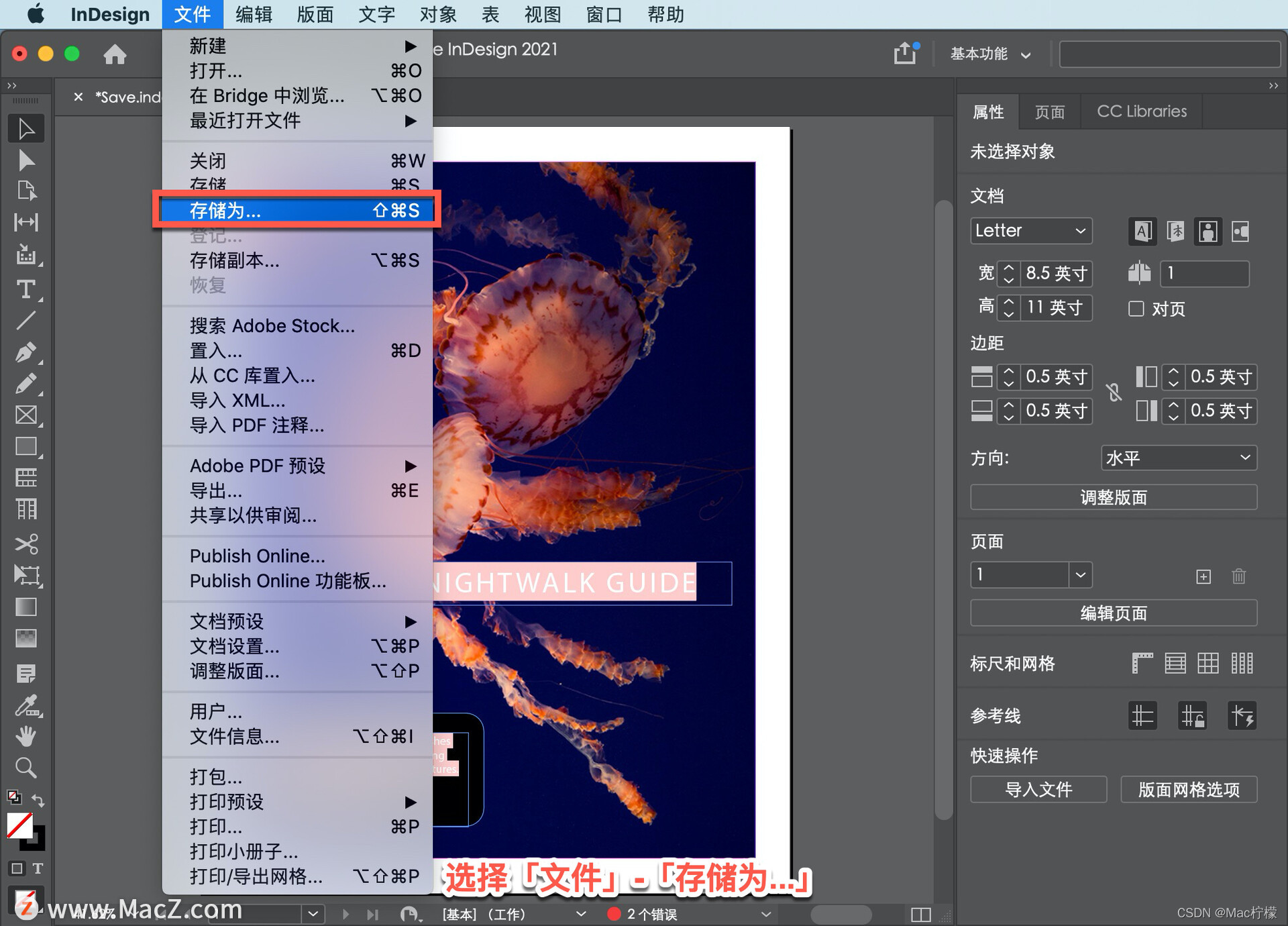Enable the 对页 facing pages checkbox

pos(1136,309)
